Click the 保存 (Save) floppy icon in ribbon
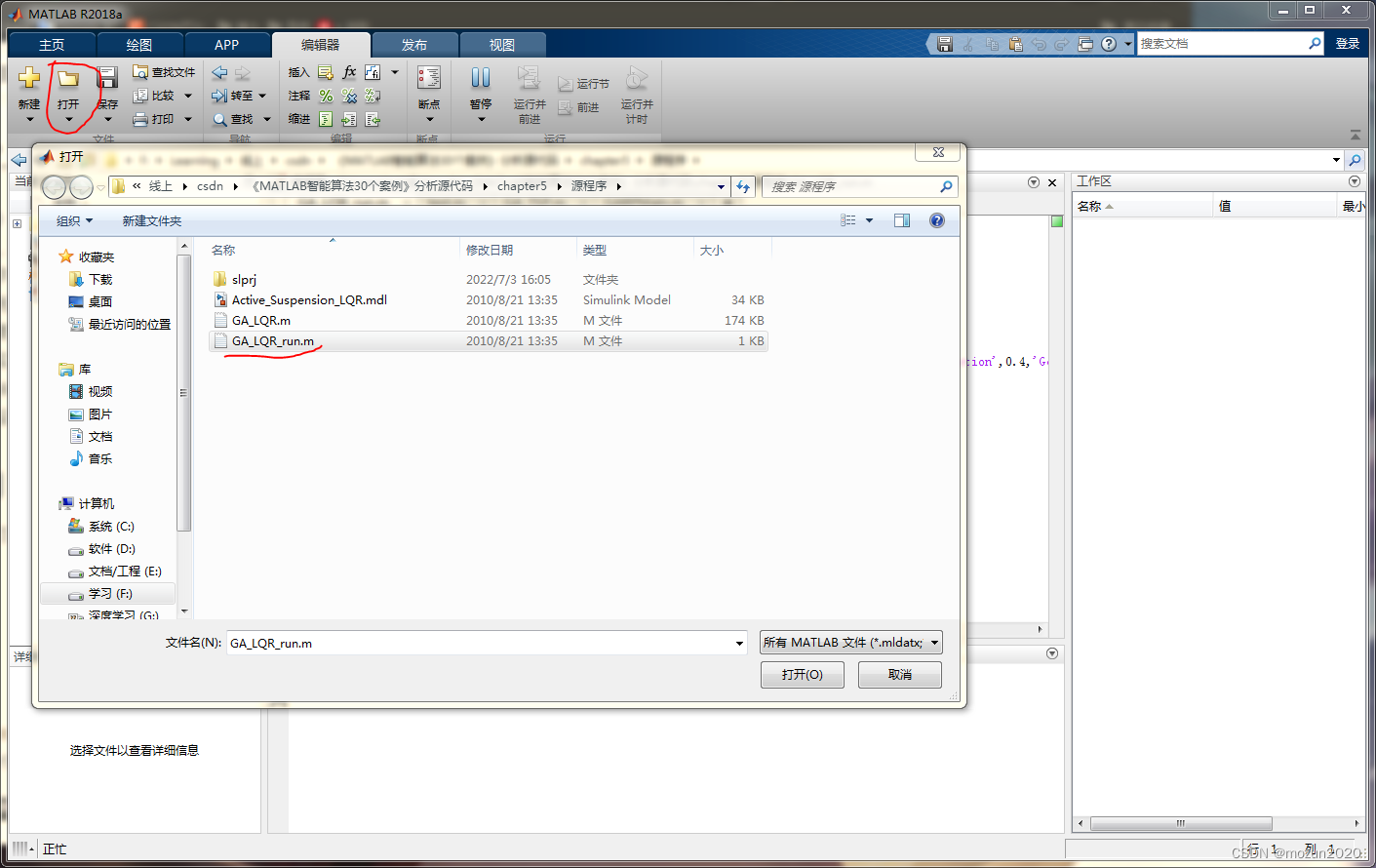Viewport: 1376px width, 868px height. coord(107,78)
